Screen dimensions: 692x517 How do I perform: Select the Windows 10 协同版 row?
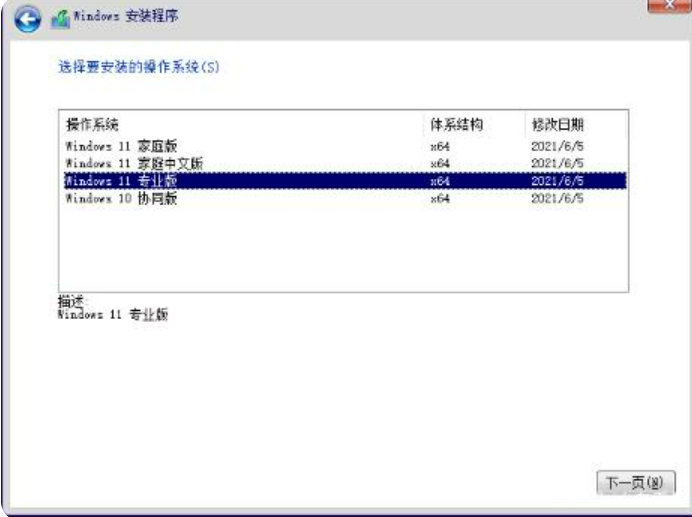coord(345,198)
